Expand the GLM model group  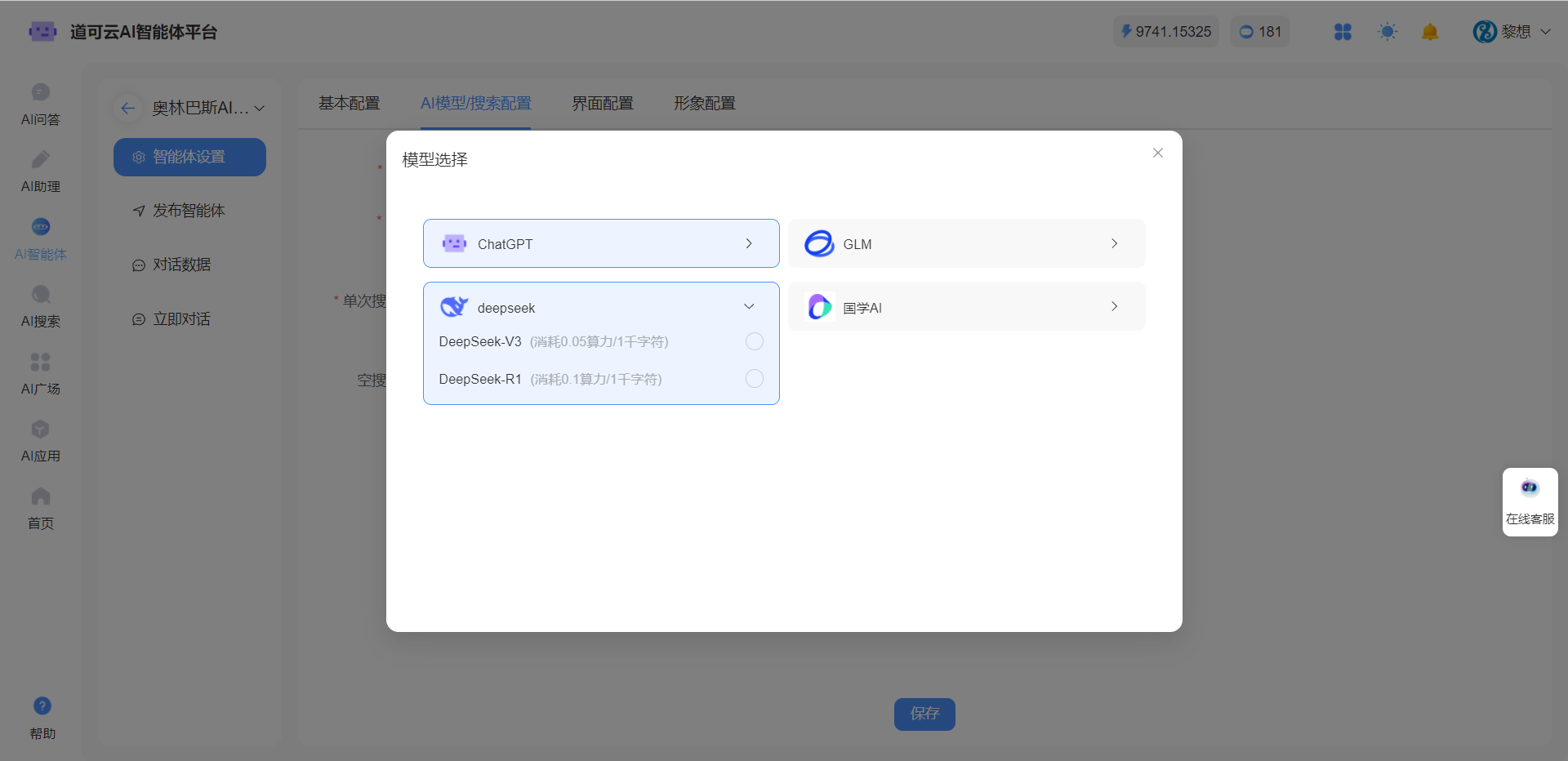[x=966, y=243]
